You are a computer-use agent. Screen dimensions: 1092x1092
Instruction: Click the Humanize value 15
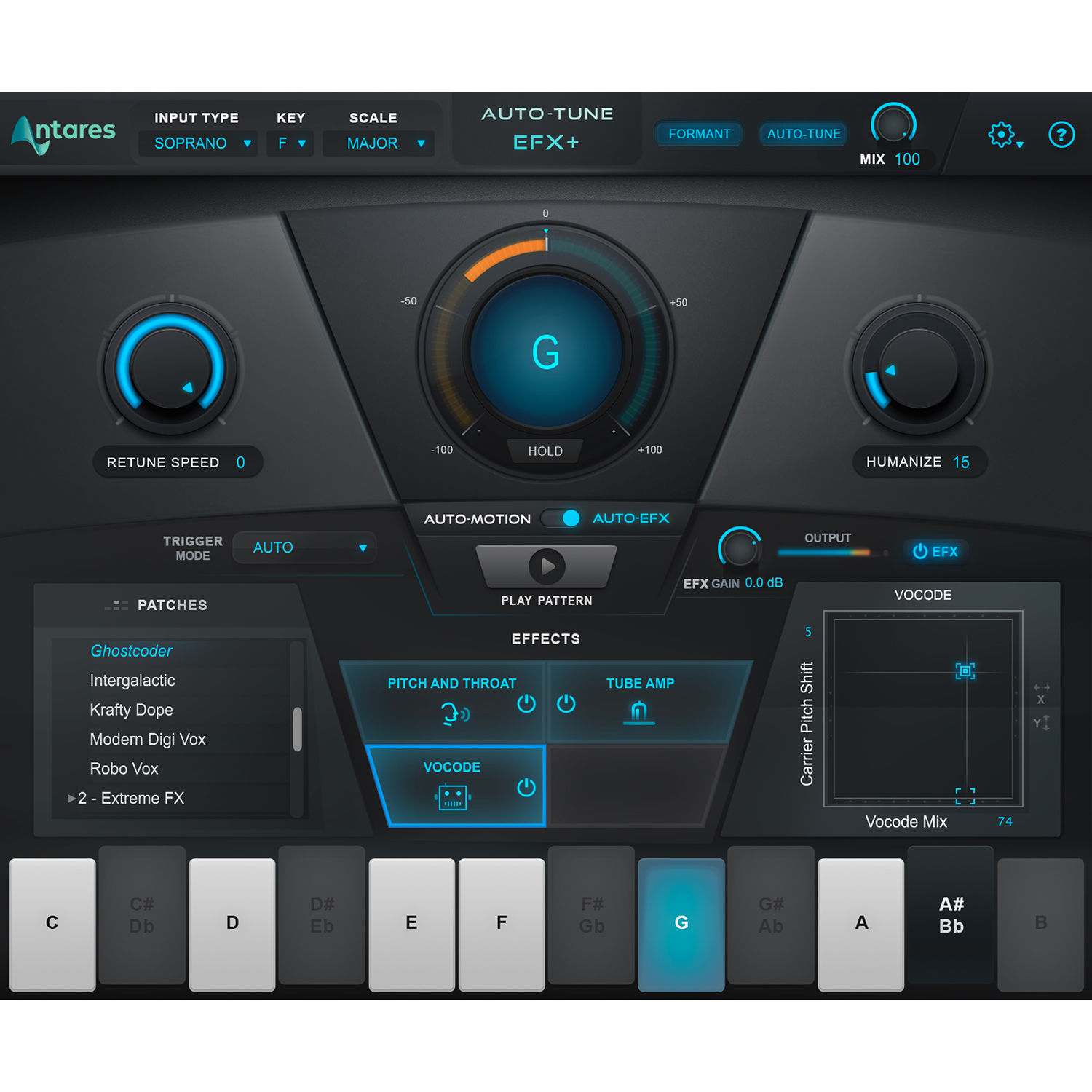pyautogui.click(x=961, y=462)
